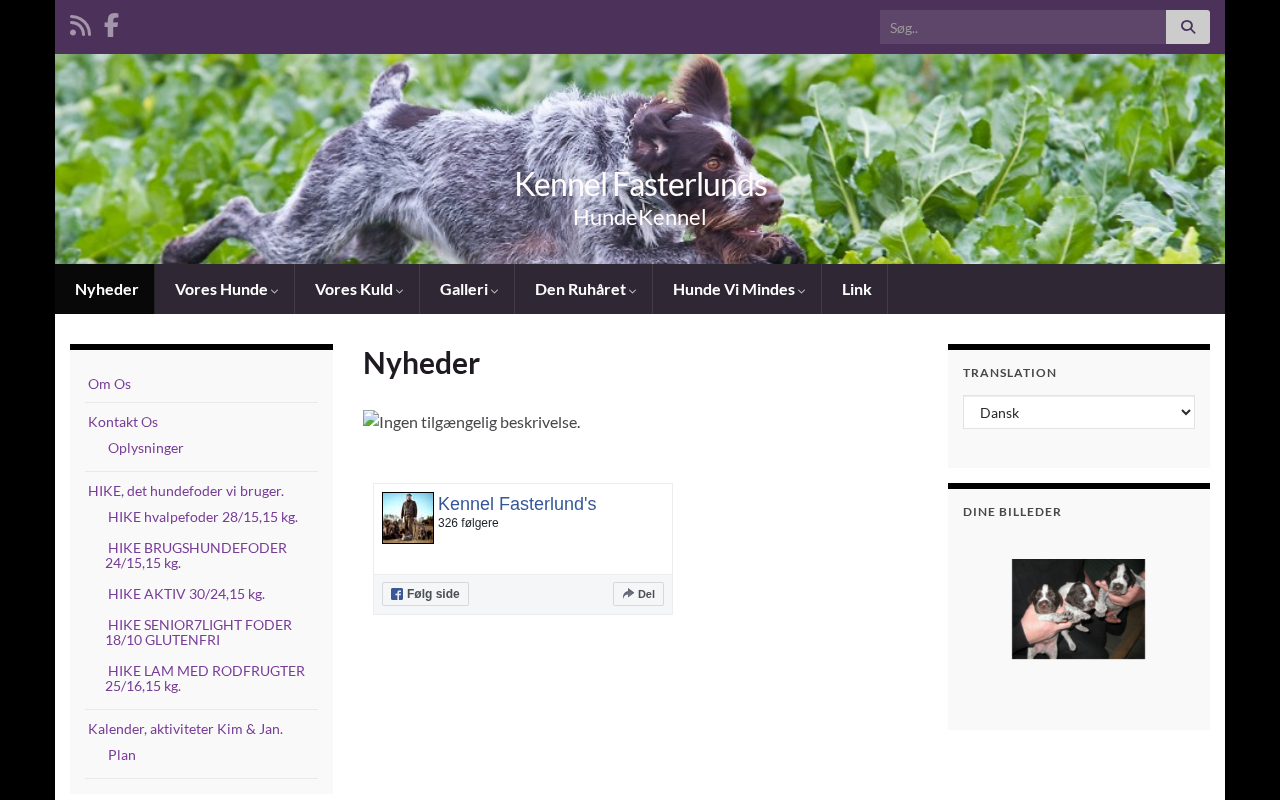The width and height of the screenshot is (1280, 800).
Task: Click the Facebook Følg side button
Action: [425, 594]
